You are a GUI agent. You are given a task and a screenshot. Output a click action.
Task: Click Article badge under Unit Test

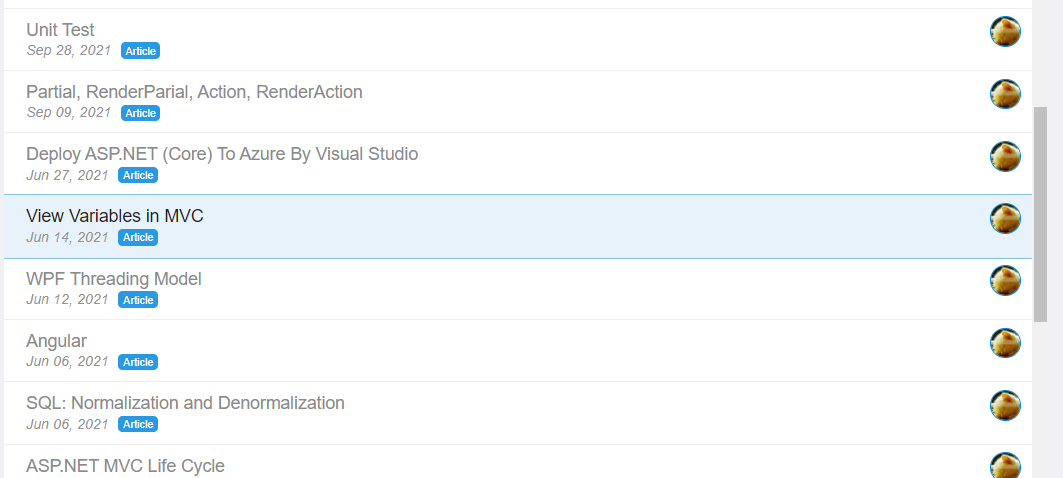click(x=140, y=51)
